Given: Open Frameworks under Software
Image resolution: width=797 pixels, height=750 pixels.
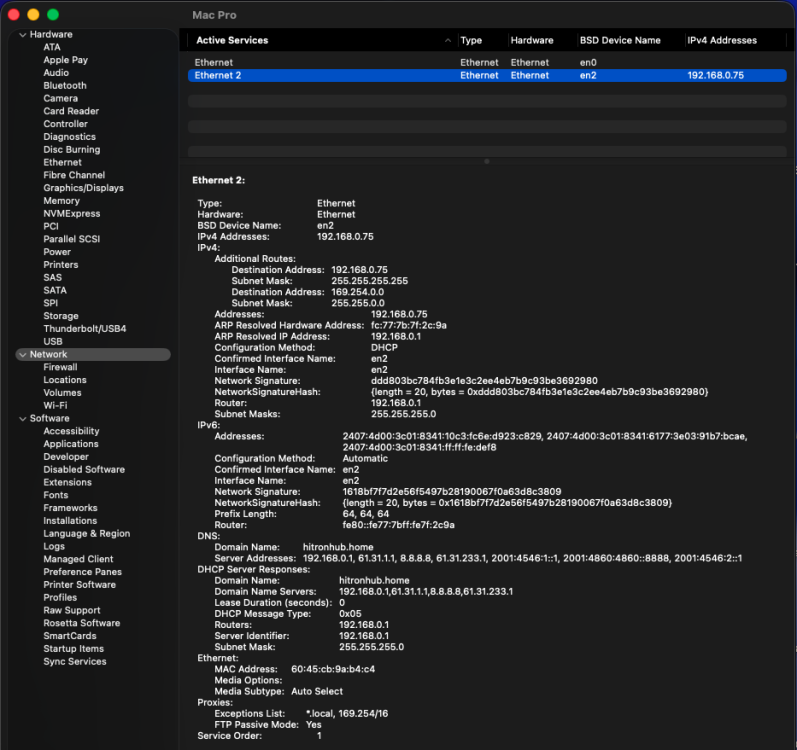Looking at the screenshot, I should [x=70, y=508].
